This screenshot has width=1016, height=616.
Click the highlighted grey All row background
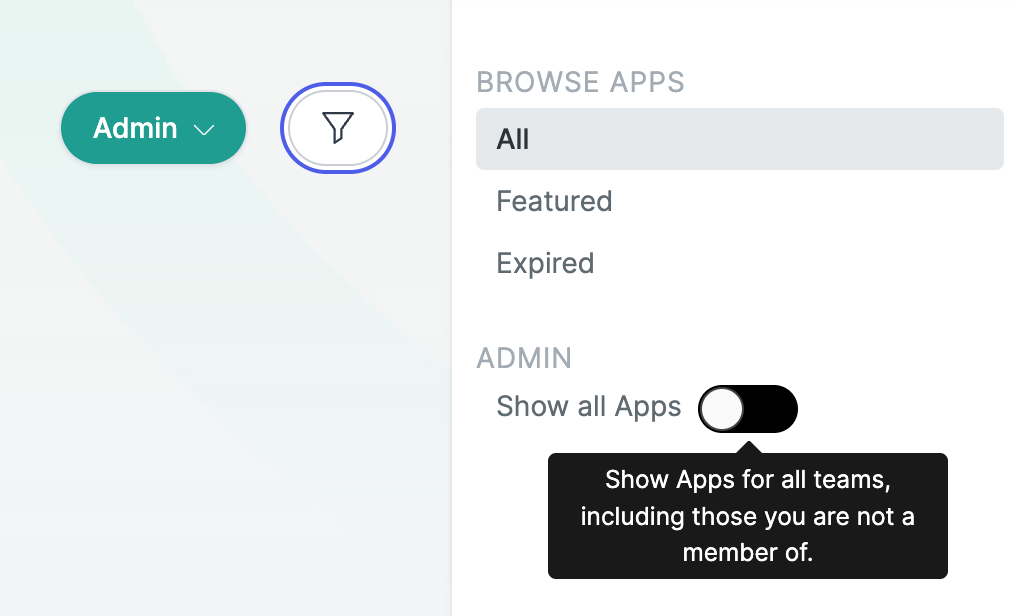[739, 139]
